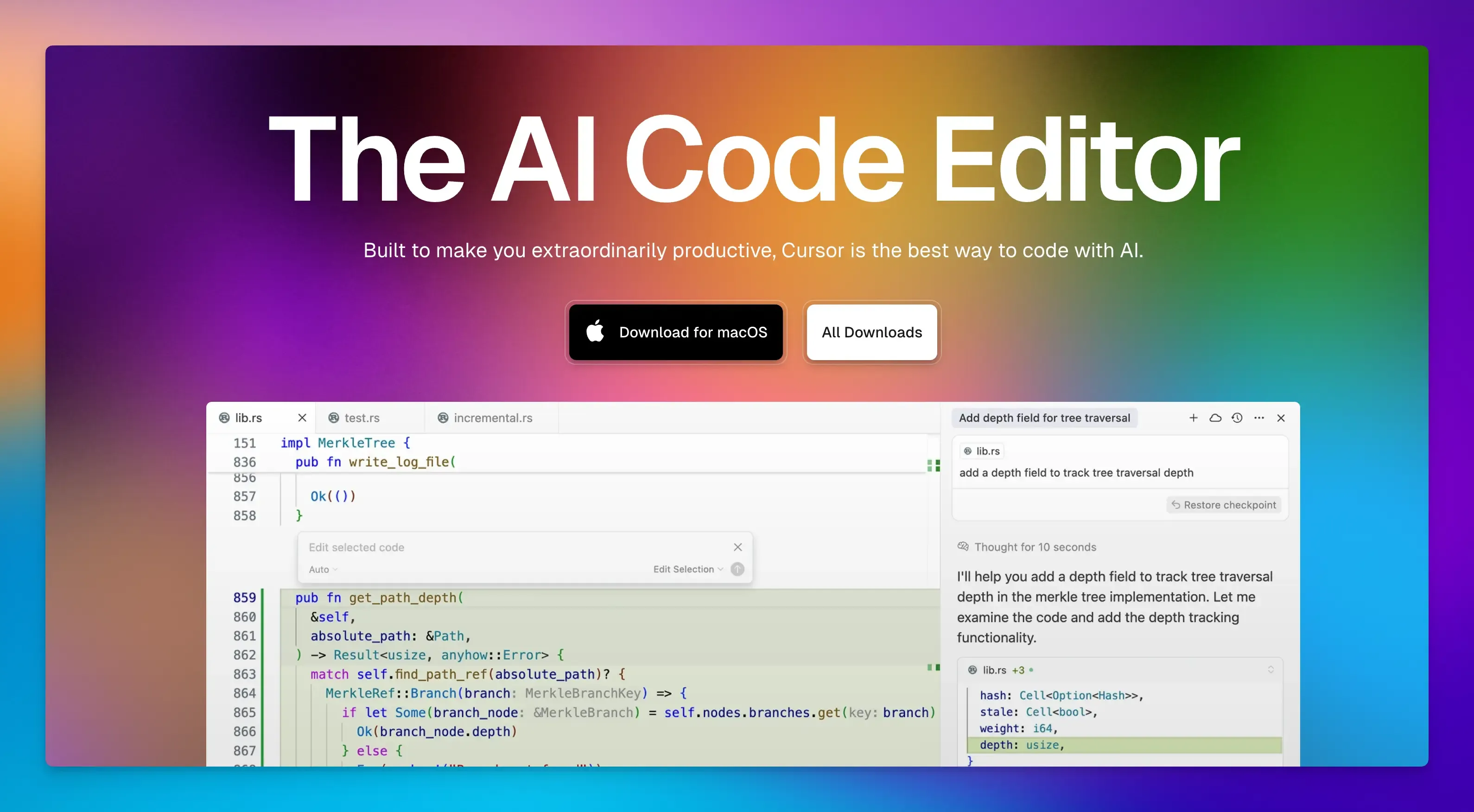
Task: Submit edit with the up-arrow send button
Action: point(737,569)
